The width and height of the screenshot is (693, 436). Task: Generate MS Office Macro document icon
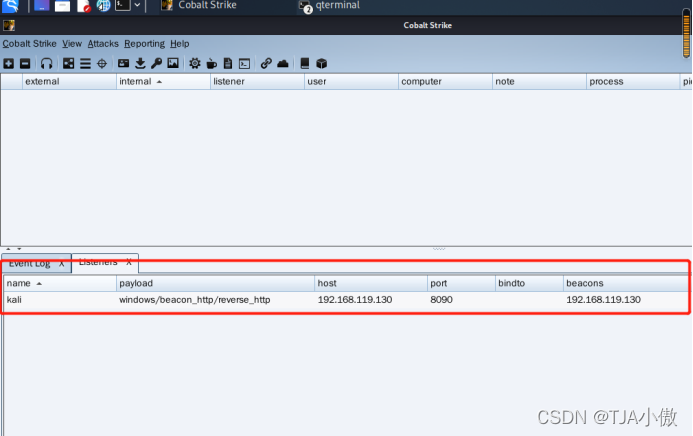click(x=228, y=64)
